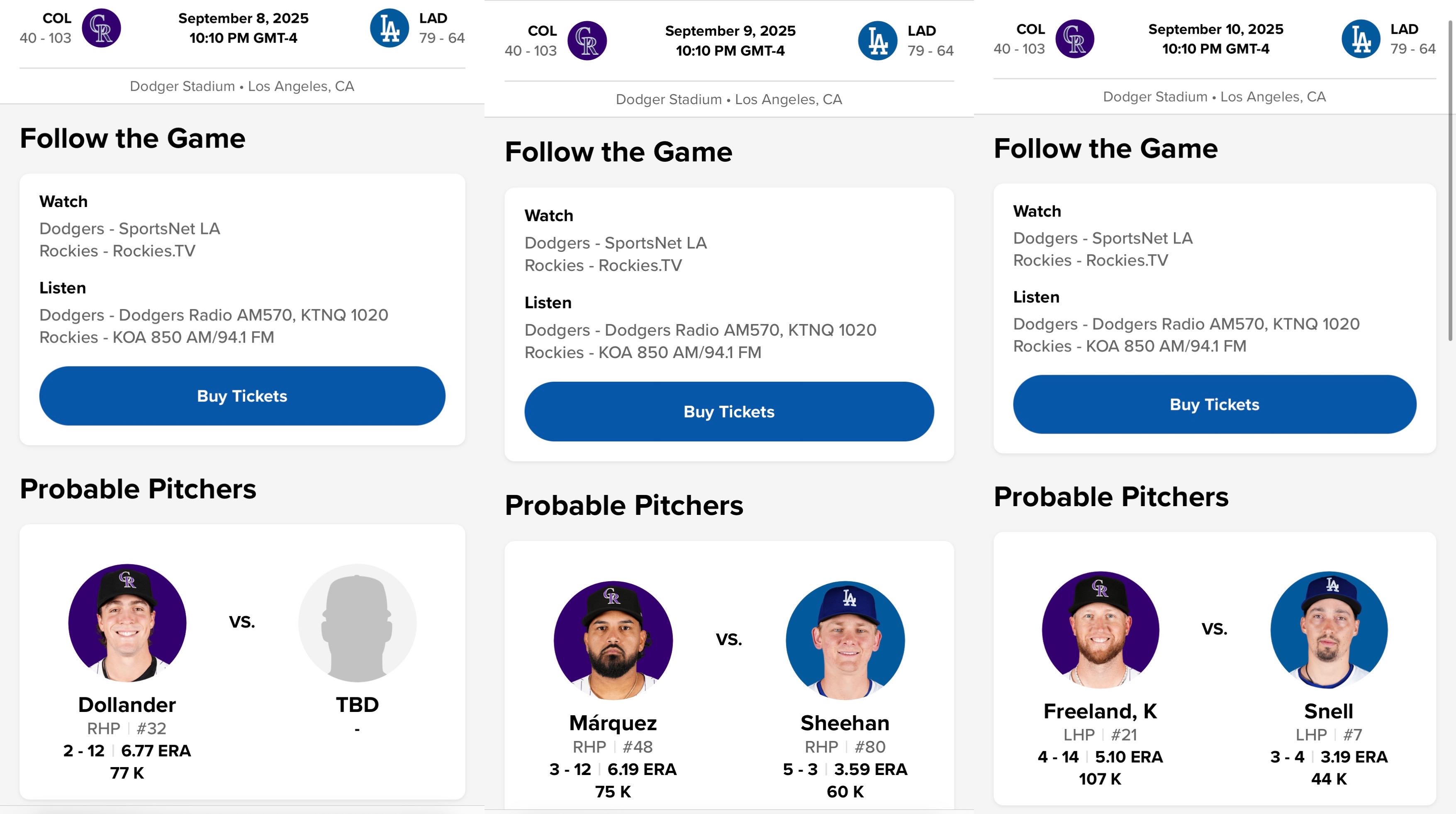This screenshot has height=814, width=1456.
Task: Click the Rockies logo in September 10 game header
Action: 1074,39
